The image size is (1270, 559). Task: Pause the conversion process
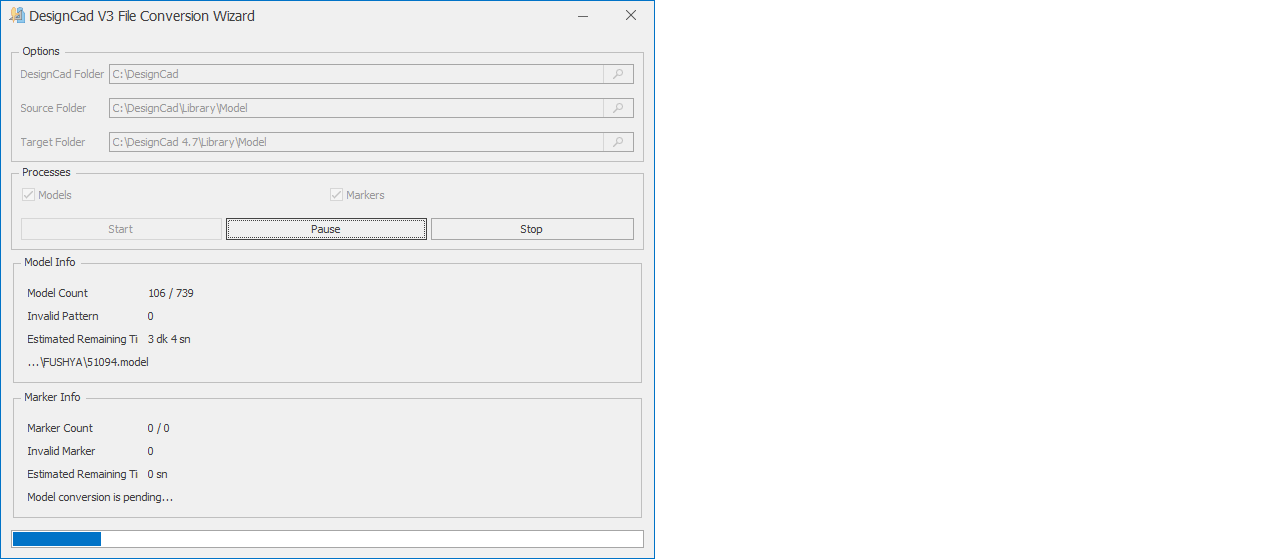tap(326, 229)
